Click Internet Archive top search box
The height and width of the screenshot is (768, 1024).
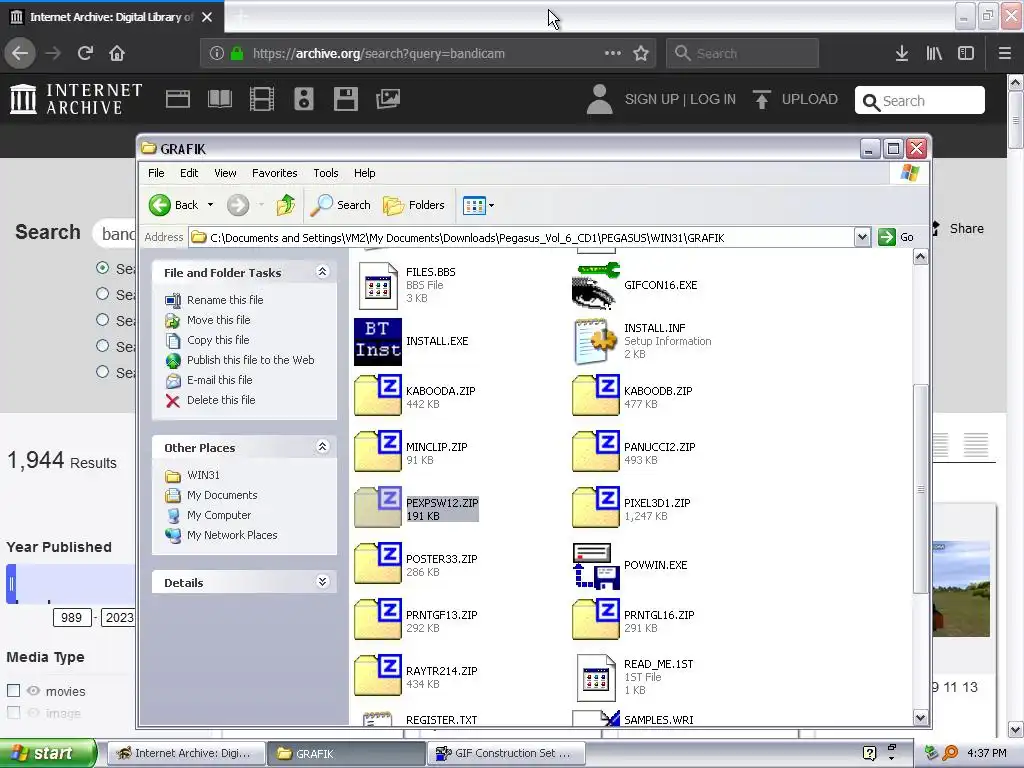click(x=920, y=101)
